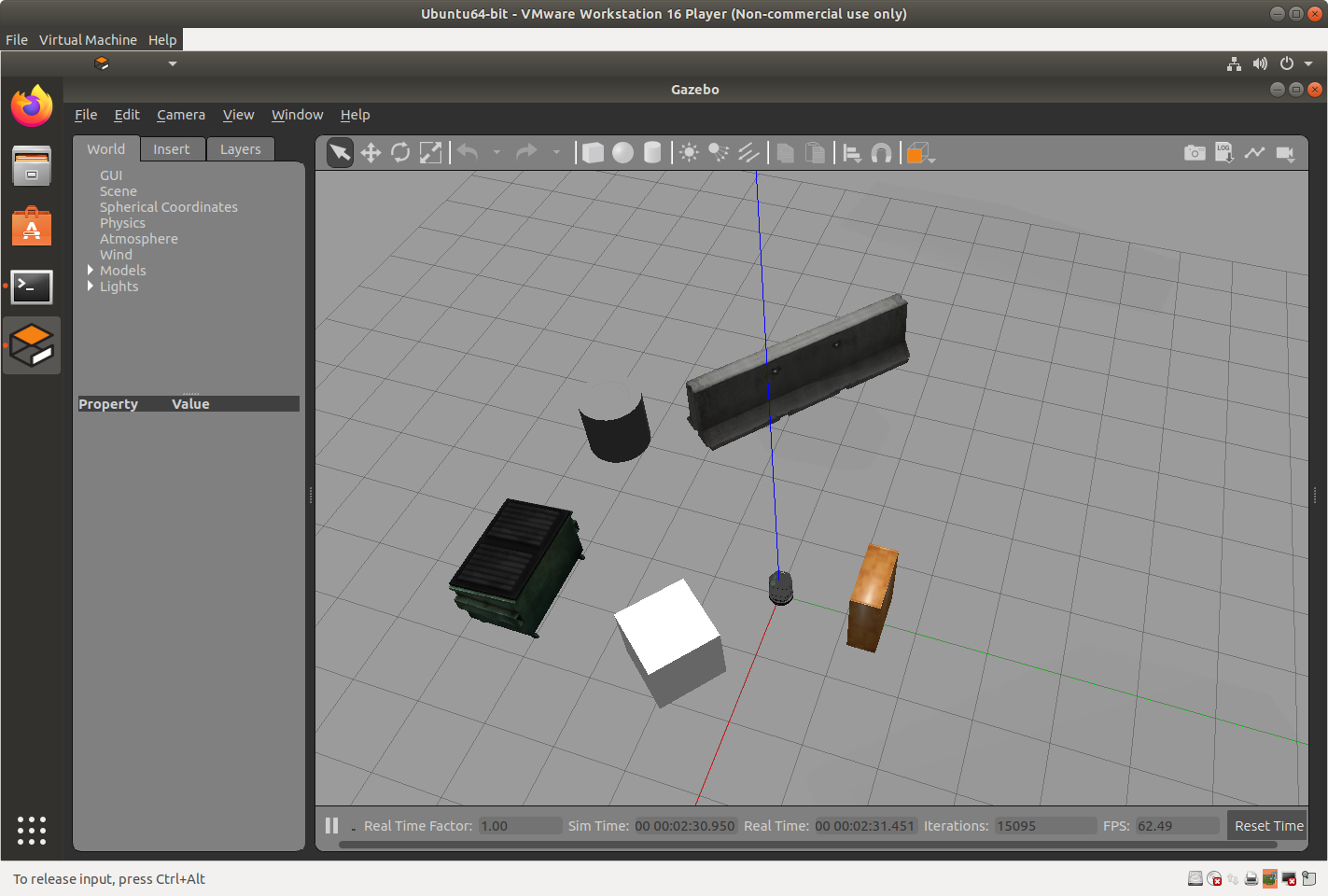The height and width of the screenshot is (896, 1328).
Task: Take a screenshot with camera icon
Action: click(1195, 152)
